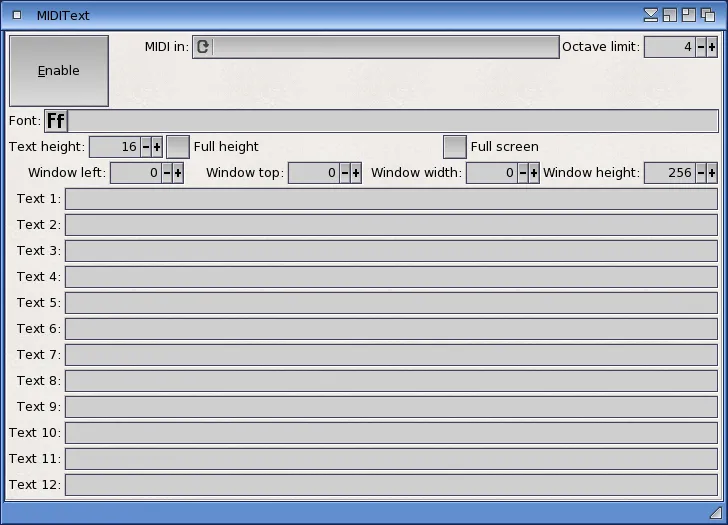Increment the Window left value
Screen dimensions: 728x525
click(178, 173)
